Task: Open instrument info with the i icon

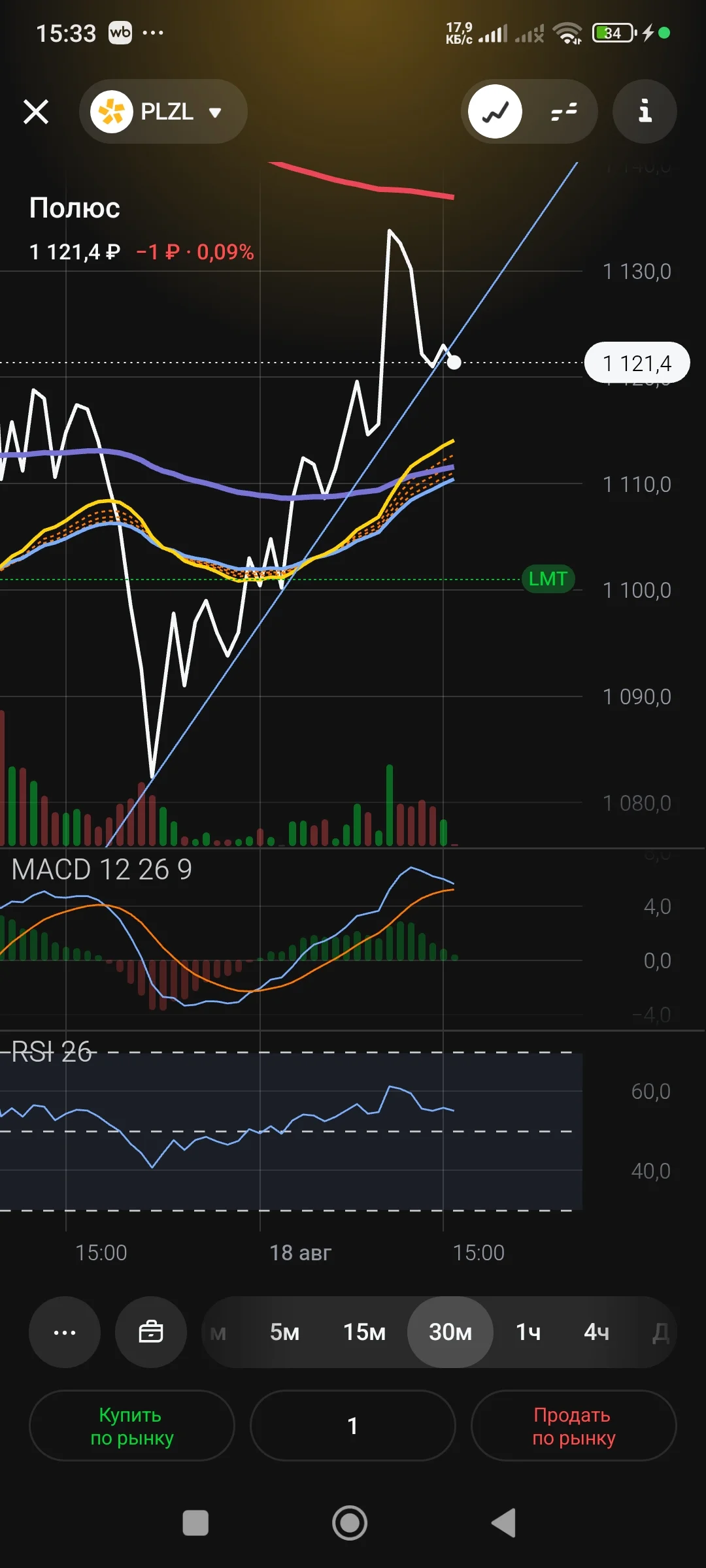Action: (x=645, y=112)
